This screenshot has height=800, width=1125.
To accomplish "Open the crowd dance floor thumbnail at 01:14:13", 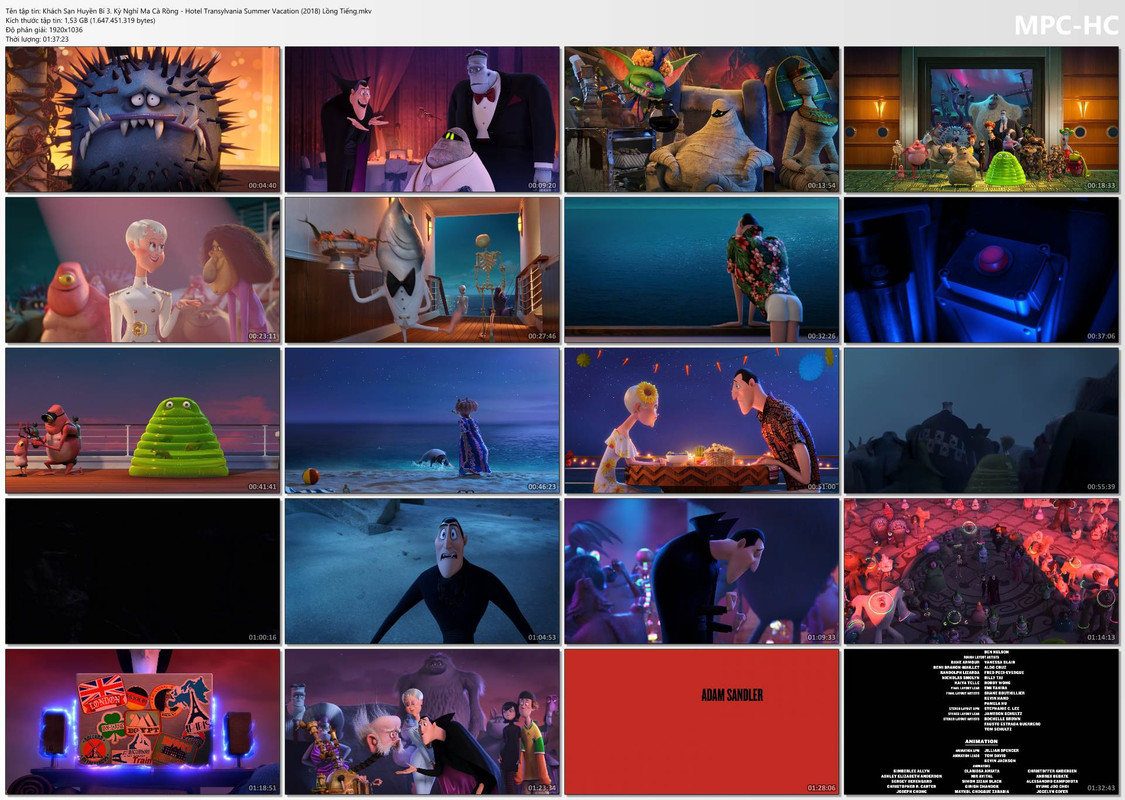I will 981,571.
